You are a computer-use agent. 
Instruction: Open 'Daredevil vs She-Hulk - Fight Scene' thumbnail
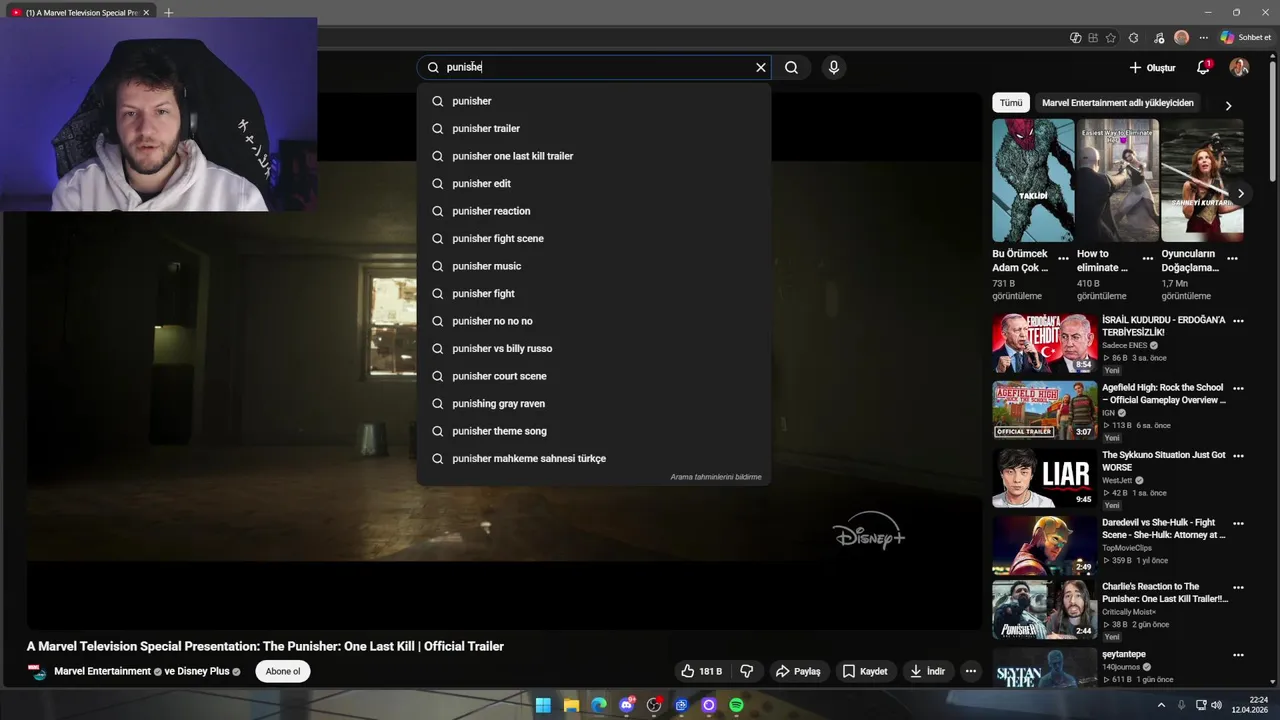pyautogui.click(x=1044, y=545)
